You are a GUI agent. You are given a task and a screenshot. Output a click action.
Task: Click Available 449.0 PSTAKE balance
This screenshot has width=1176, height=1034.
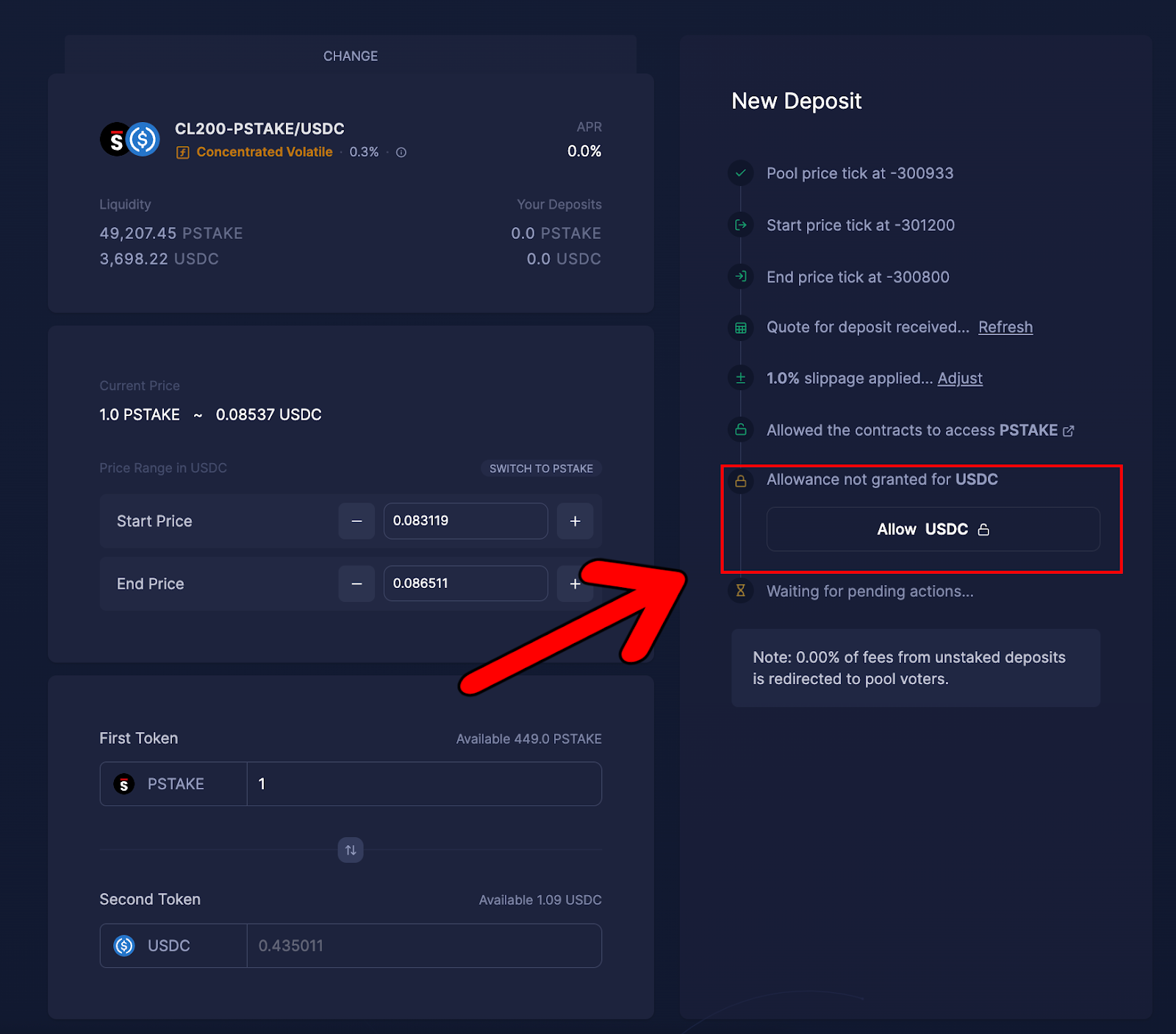tap(528, 739)
